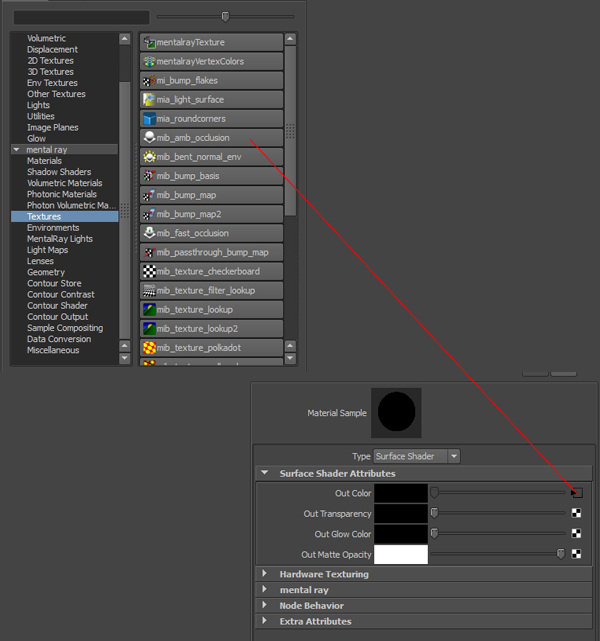Click the Out Transparency color swatch
Screen dimensions: 600x641
[401, 513]
